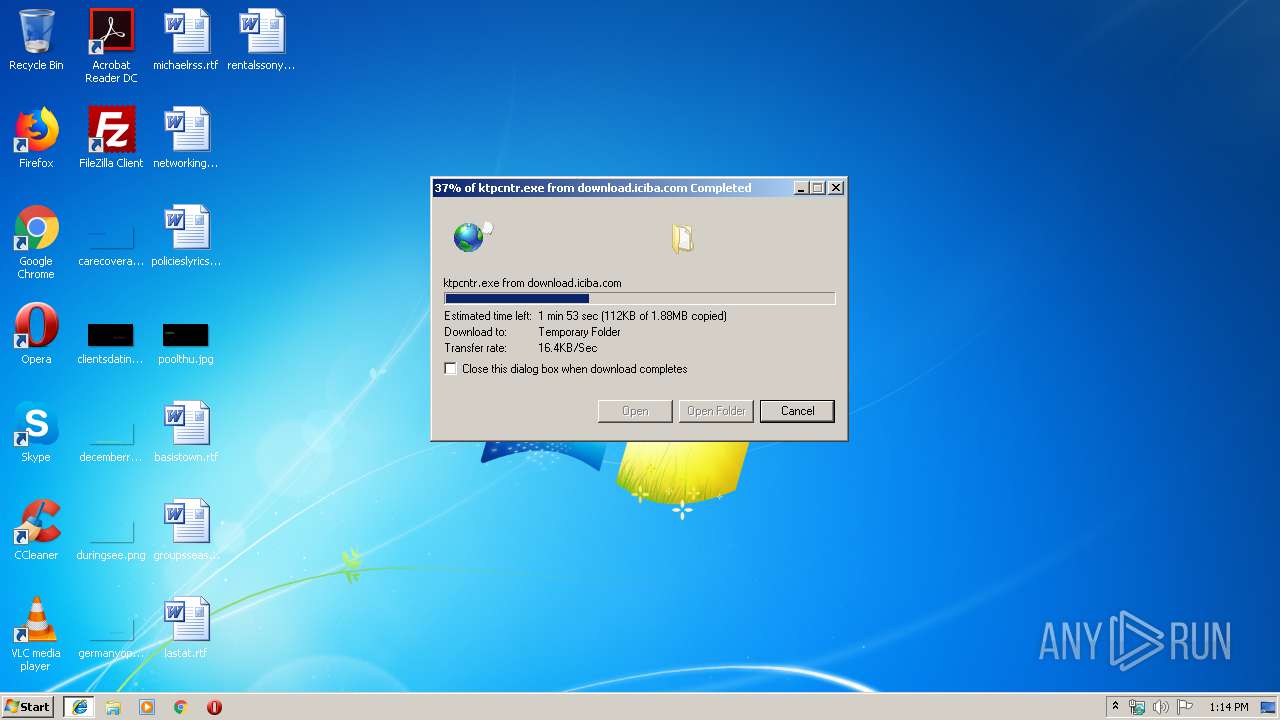Screen dimensions: 1280x720
Task: Click the network tray icon
Action: (1137, 707)
